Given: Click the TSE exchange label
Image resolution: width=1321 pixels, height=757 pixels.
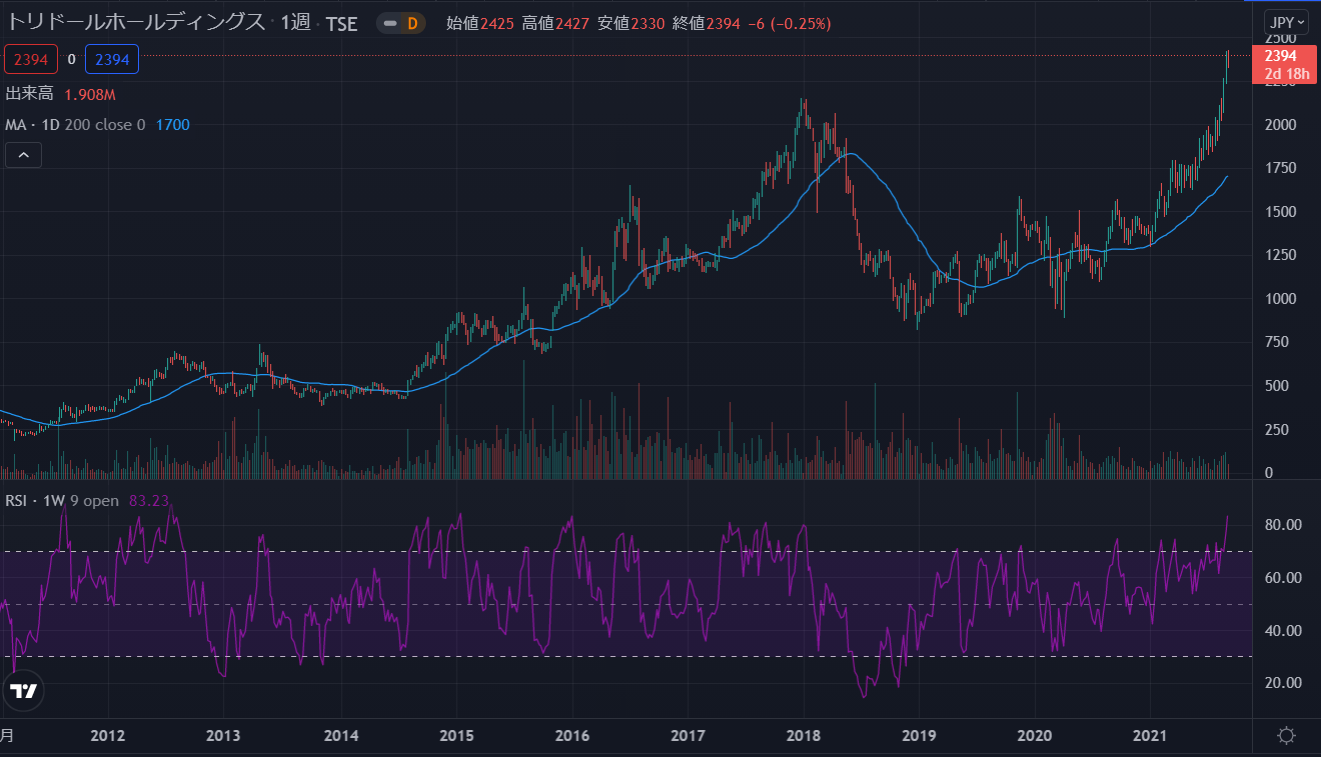Looking at the screenshot, I should click(x=341, y=24).
